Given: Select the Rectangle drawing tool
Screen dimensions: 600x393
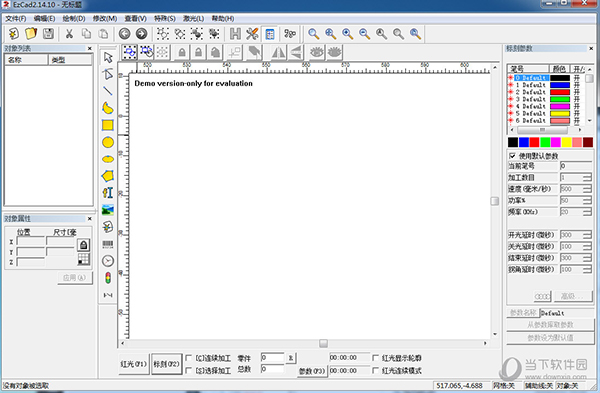Looking at the screenshot, I should click(108, 125).
